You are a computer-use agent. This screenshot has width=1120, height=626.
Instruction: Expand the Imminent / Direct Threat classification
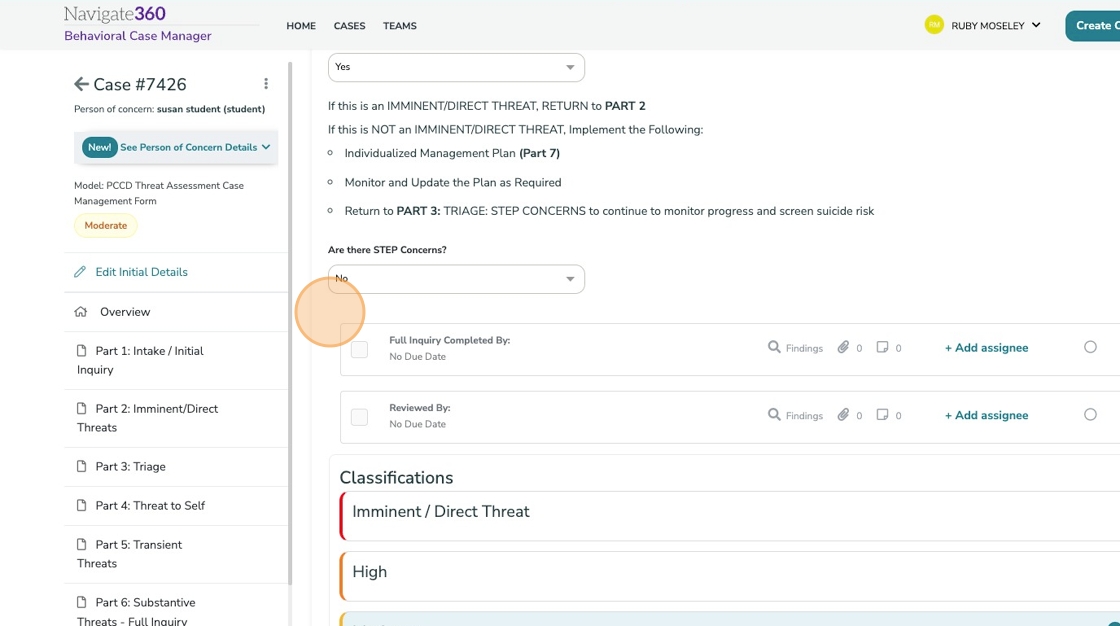click(x=730, y=515)
